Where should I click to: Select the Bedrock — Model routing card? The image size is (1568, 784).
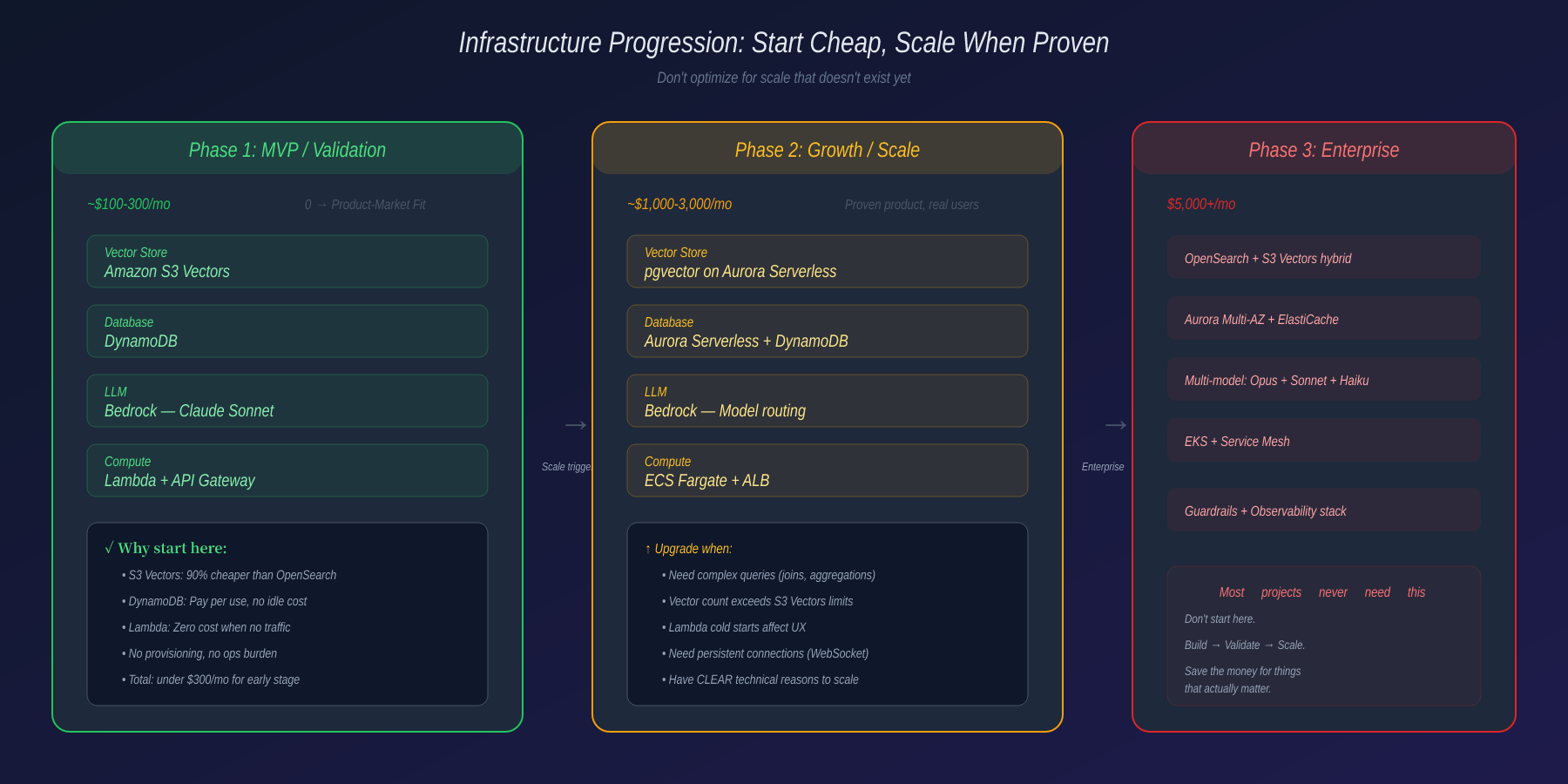pos(828,401)
